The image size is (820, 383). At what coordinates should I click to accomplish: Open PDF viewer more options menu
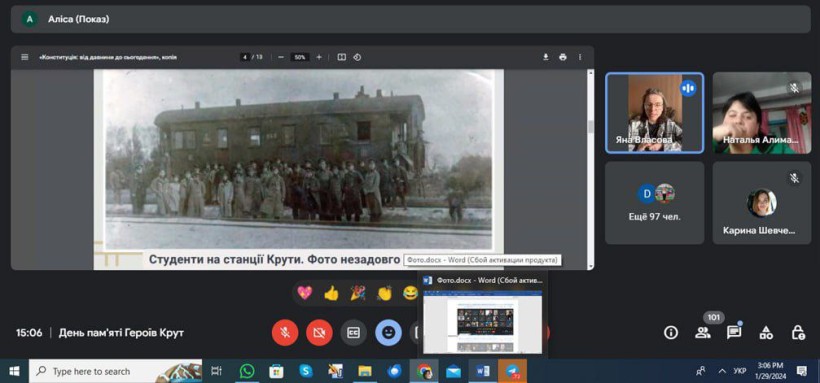[x=580, y=57]
